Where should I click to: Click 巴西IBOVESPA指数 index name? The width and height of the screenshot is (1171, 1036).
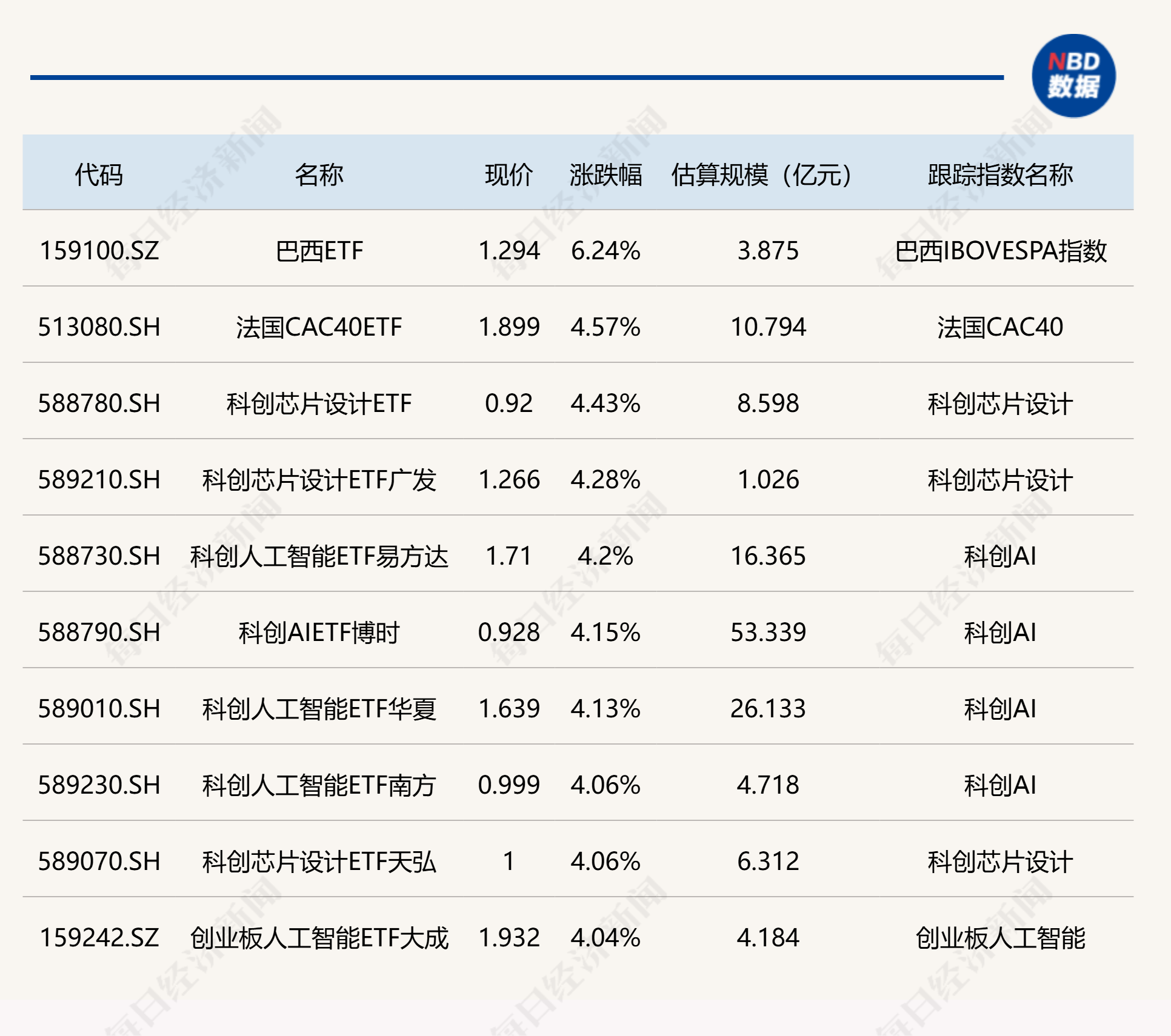point(1000,251)
